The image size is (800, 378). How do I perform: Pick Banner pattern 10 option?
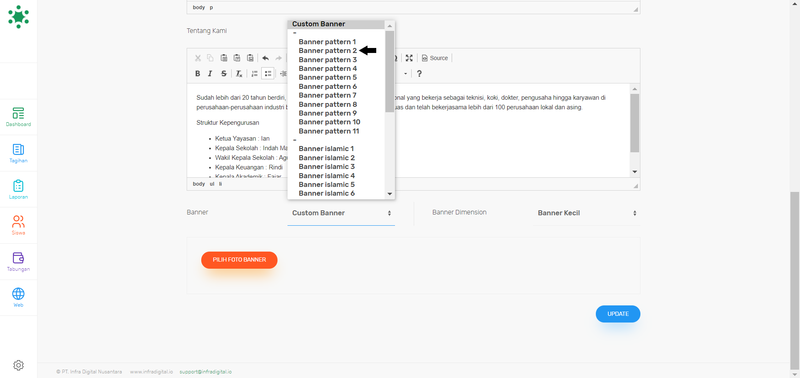pyautogui.click(x=329, y=122)
